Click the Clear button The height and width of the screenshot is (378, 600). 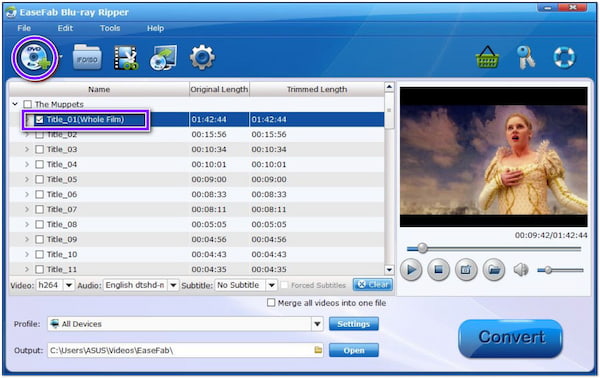tap(373, 285)
